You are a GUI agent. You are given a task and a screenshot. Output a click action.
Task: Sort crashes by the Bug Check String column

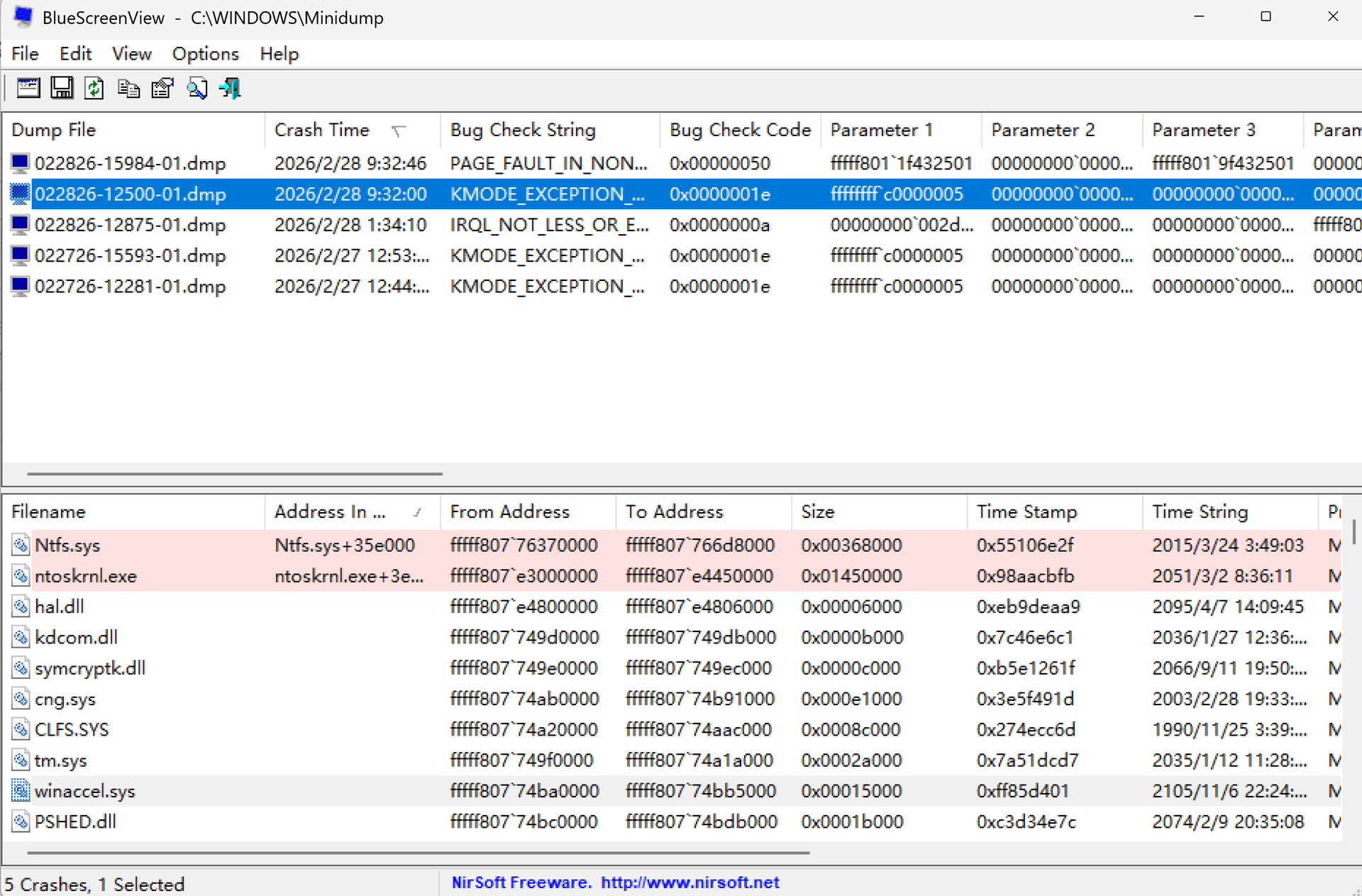[x=523, y=130]
